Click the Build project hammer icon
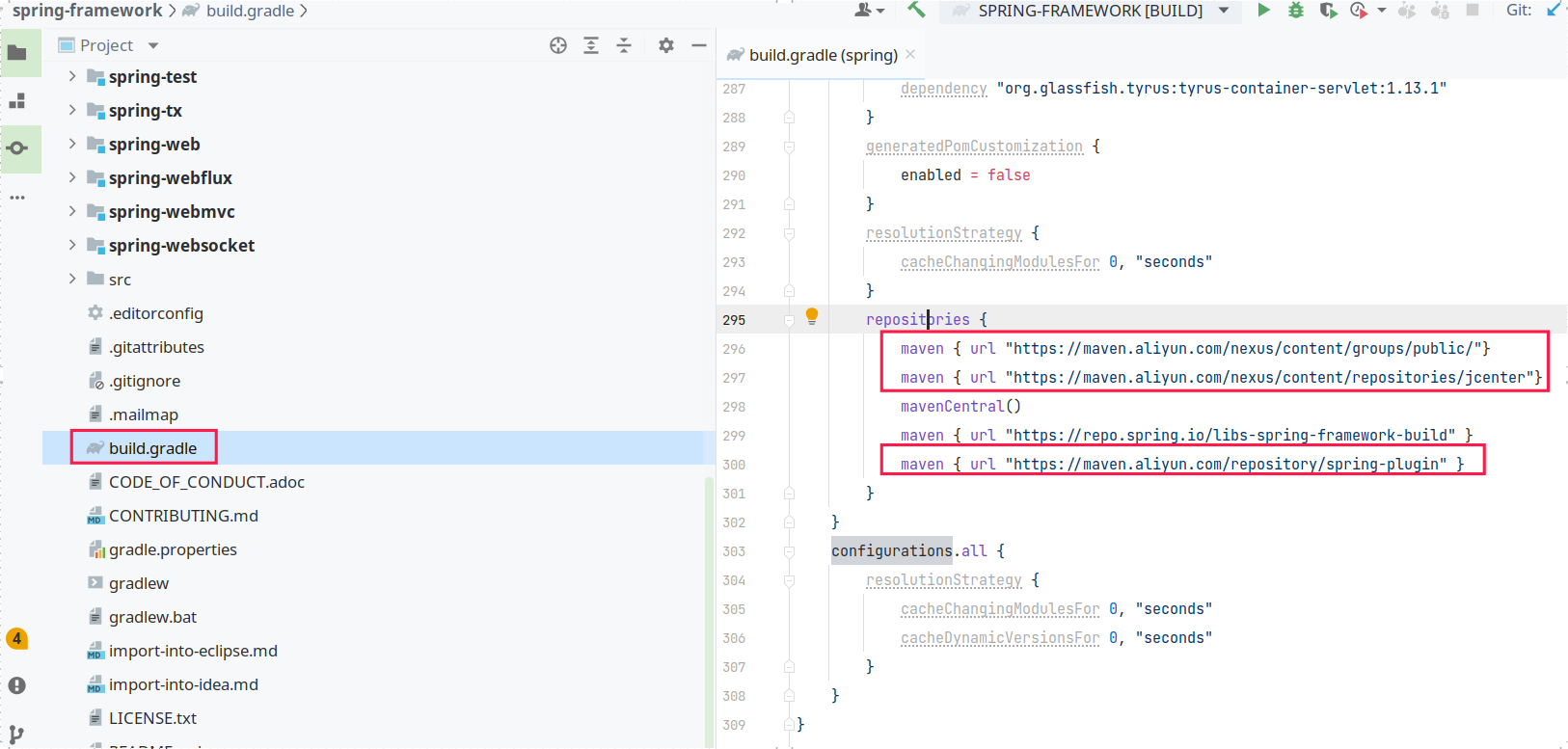Viewport: 1568px width, 749px height. [916, 10]
